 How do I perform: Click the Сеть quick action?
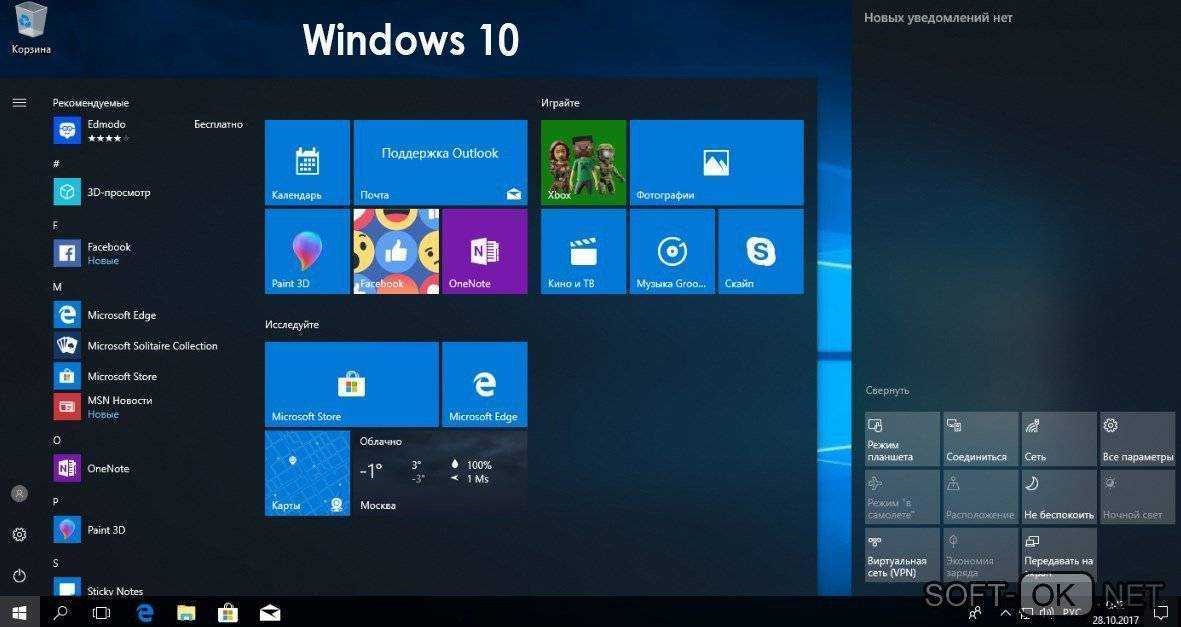[1059, 439]
